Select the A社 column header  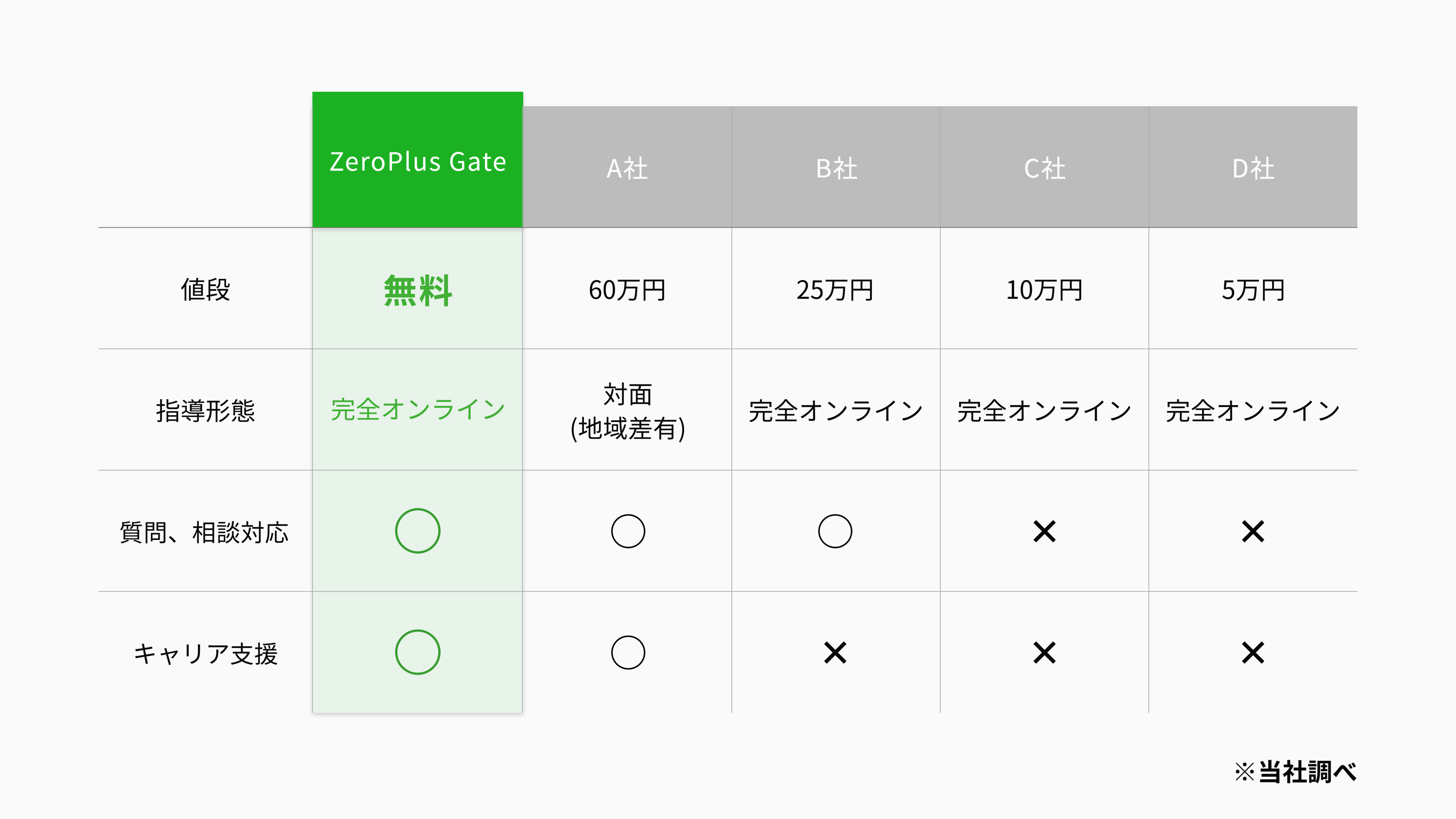(x=627, y=168)
